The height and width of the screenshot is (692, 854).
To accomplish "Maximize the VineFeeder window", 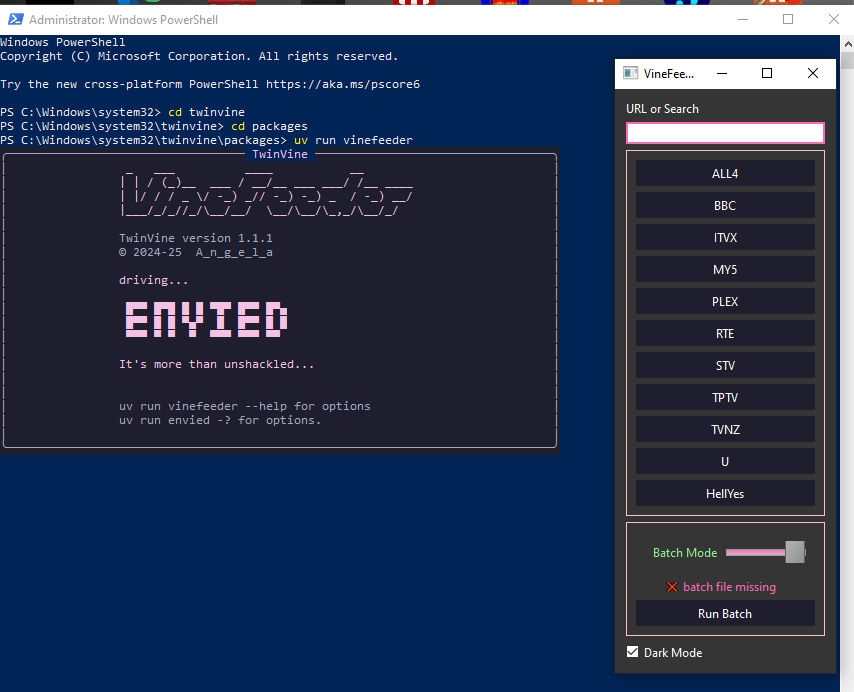I will (x=767, y=74).
